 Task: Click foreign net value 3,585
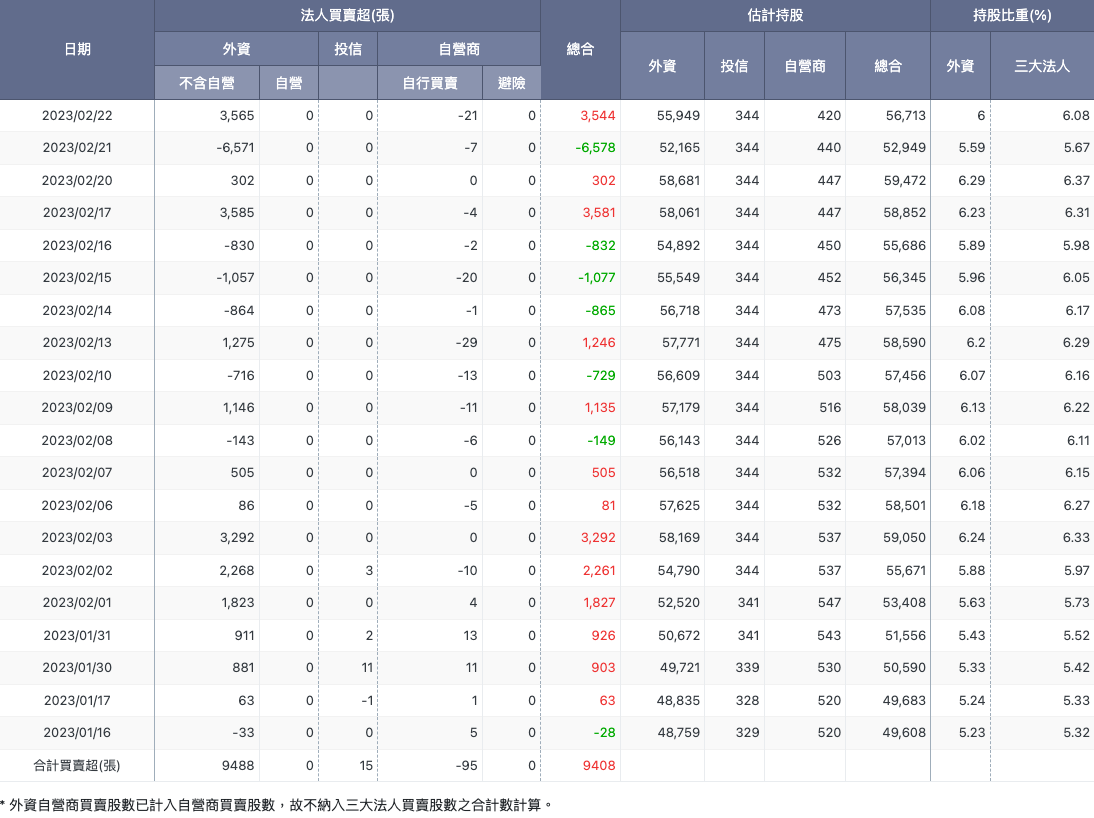[237, 213]
